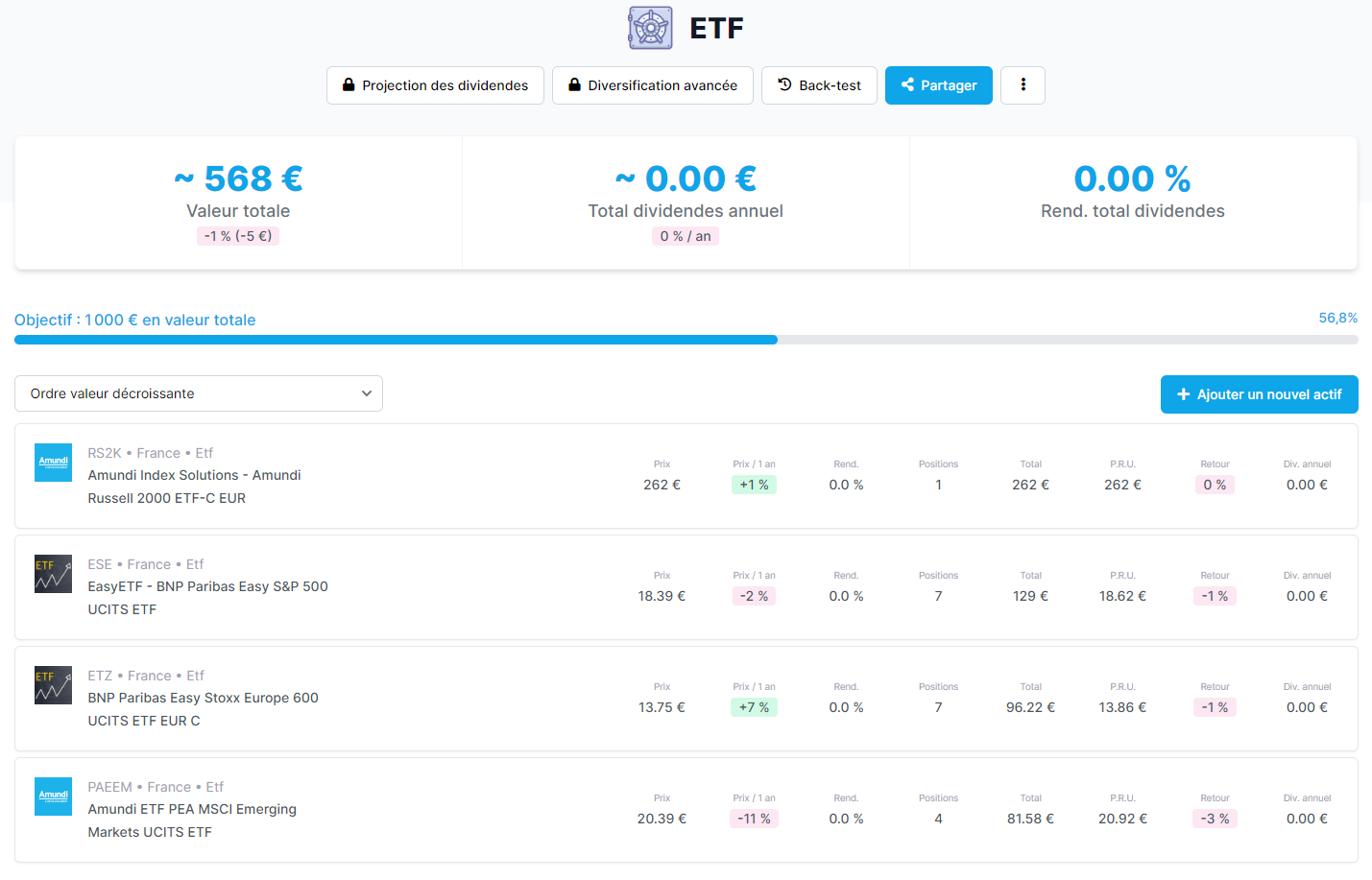1372x880 pixels.
Task: Expand the Ordre valeur décroissante dropdown
Action: [x=199, y=393]
